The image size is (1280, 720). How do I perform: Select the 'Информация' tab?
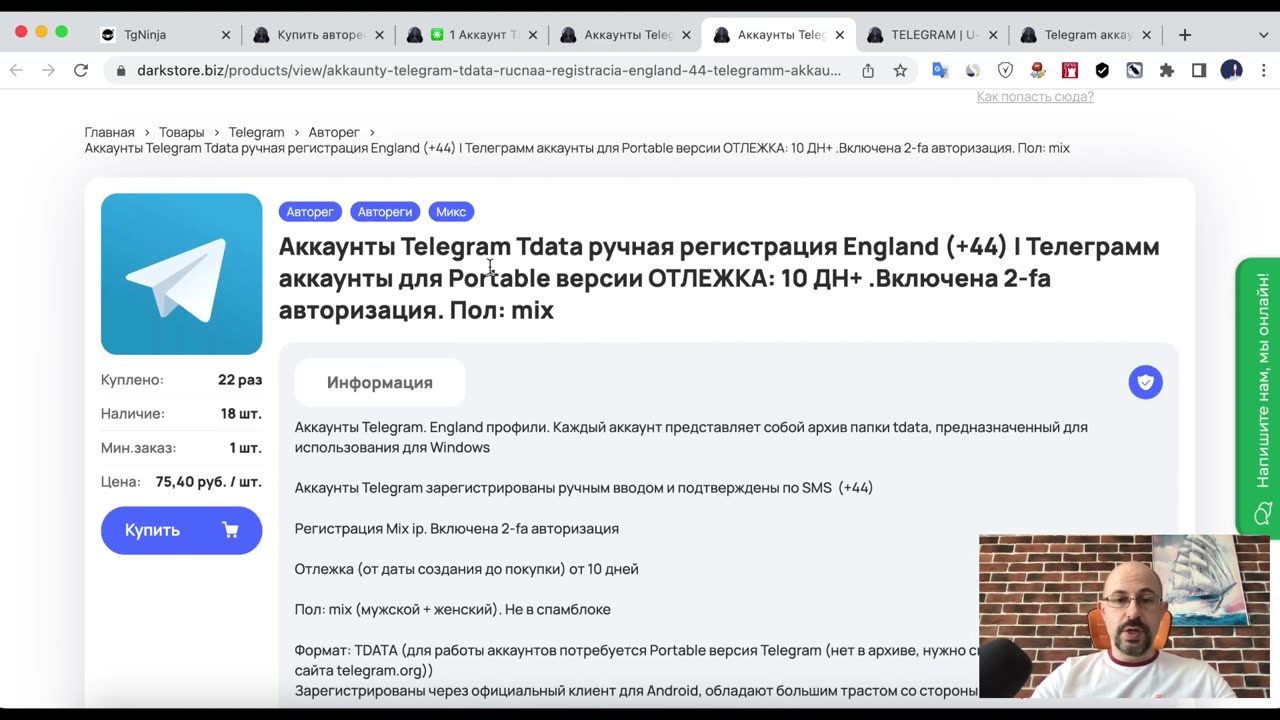click(380, 382)
